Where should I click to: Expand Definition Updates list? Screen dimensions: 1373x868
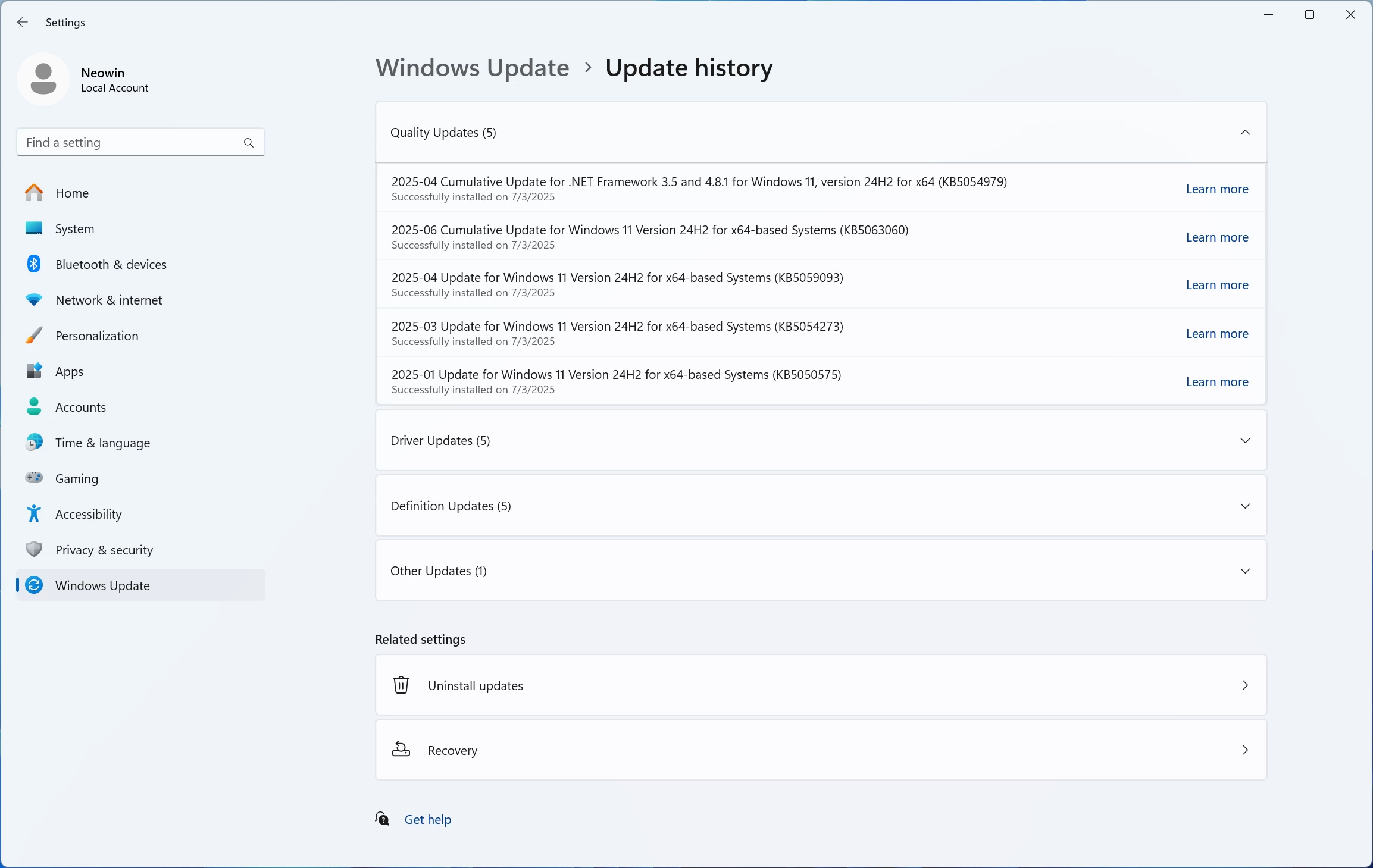click(1244, 506)
